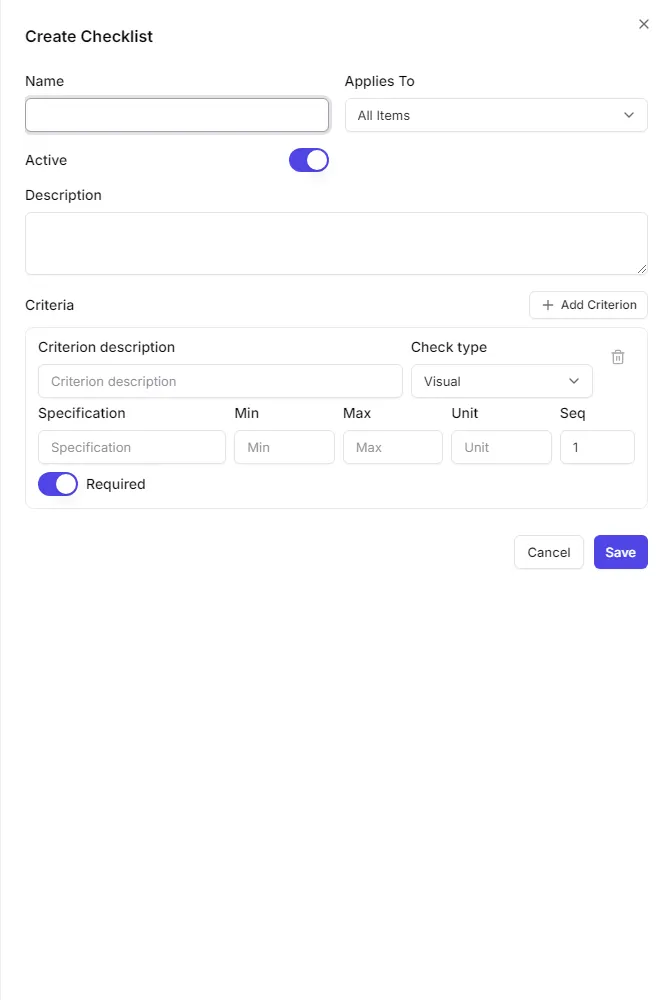Save the checklist
This screenshot has width=672, height=1000.
click(620, 552)
